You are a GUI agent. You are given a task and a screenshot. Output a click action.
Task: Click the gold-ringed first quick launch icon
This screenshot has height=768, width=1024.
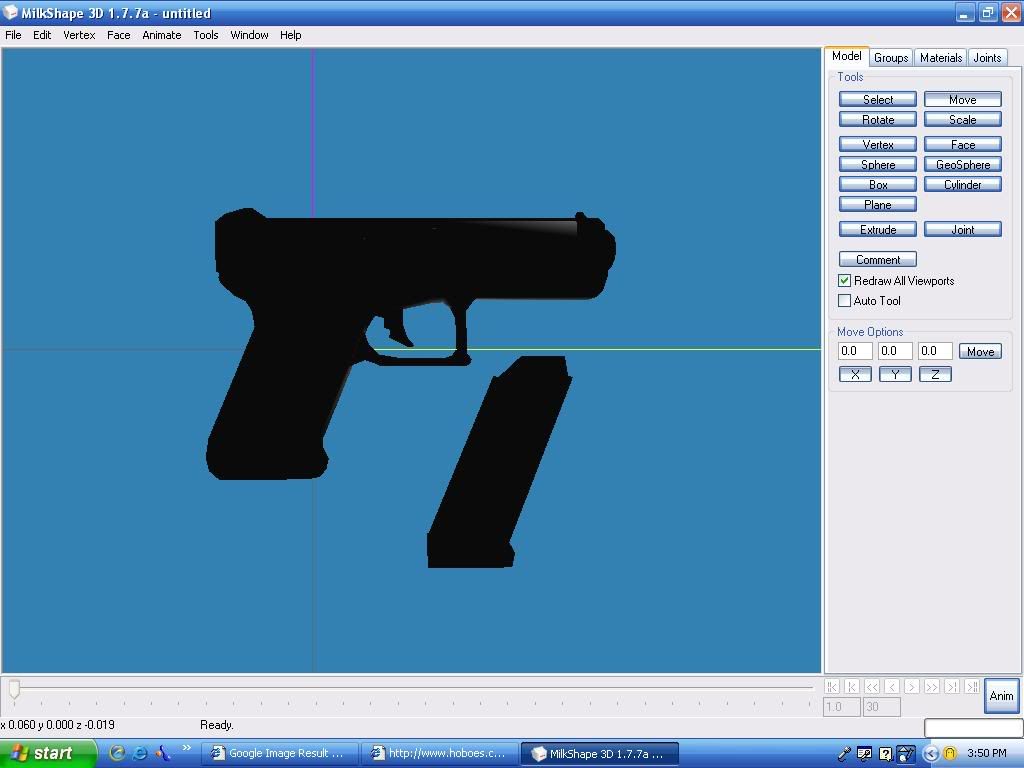coord(117,753)
